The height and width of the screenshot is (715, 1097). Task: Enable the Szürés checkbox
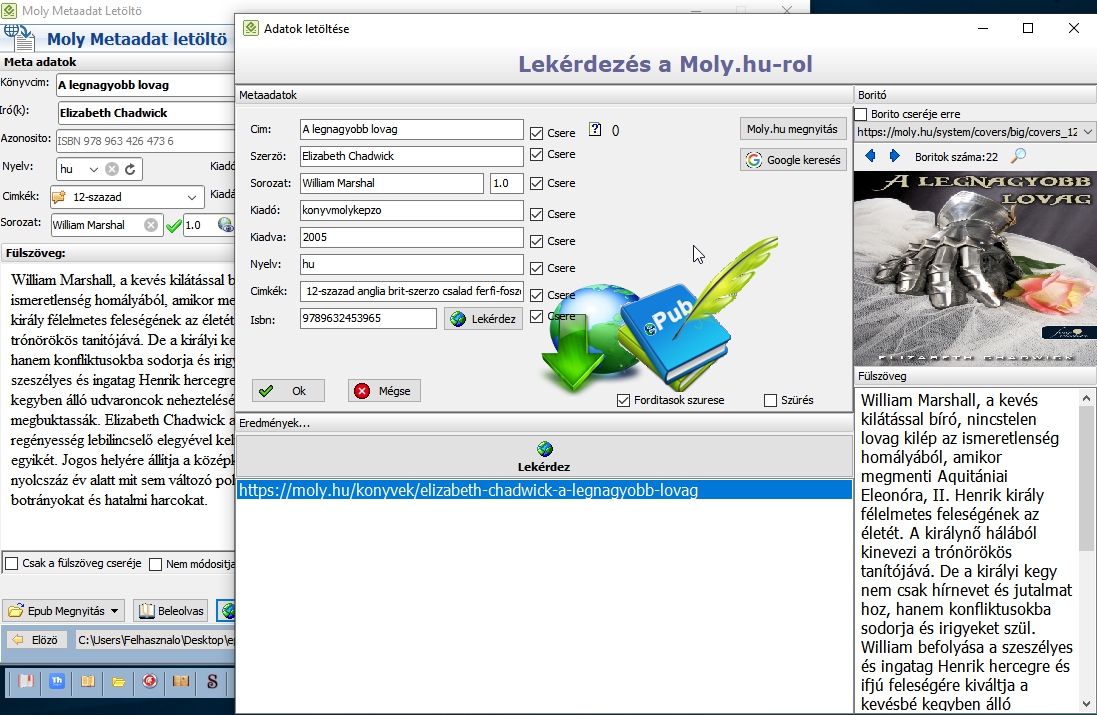pos(770,400)
